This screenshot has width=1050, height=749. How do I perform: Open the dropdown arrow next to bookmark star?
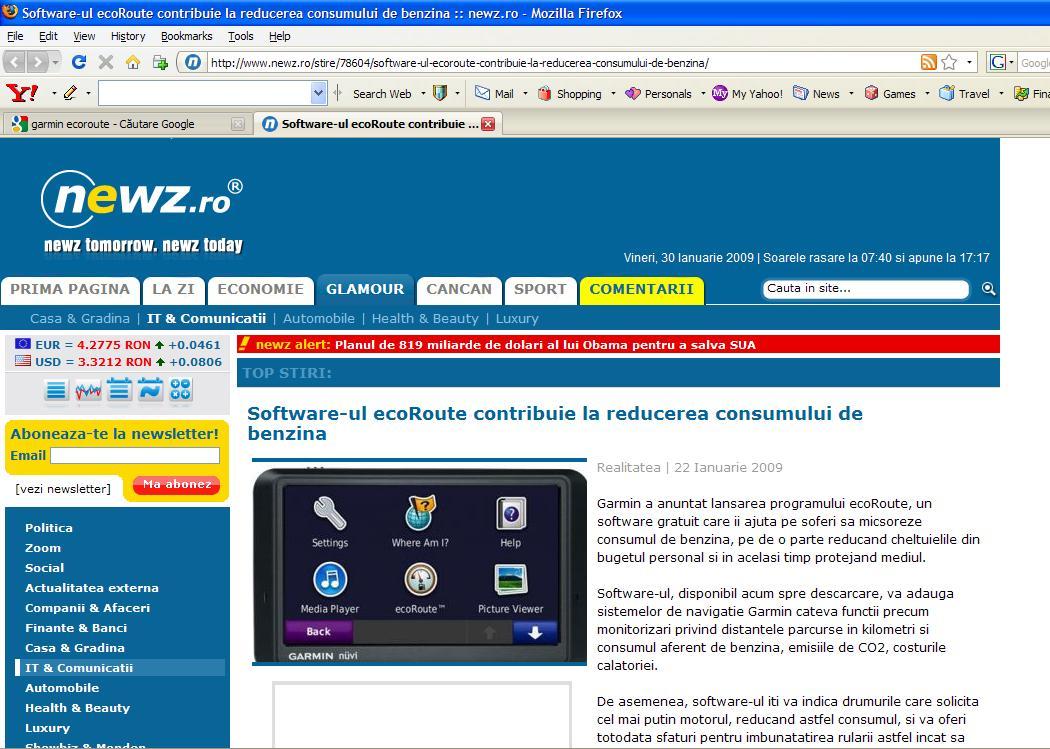(x=969, y=62)
